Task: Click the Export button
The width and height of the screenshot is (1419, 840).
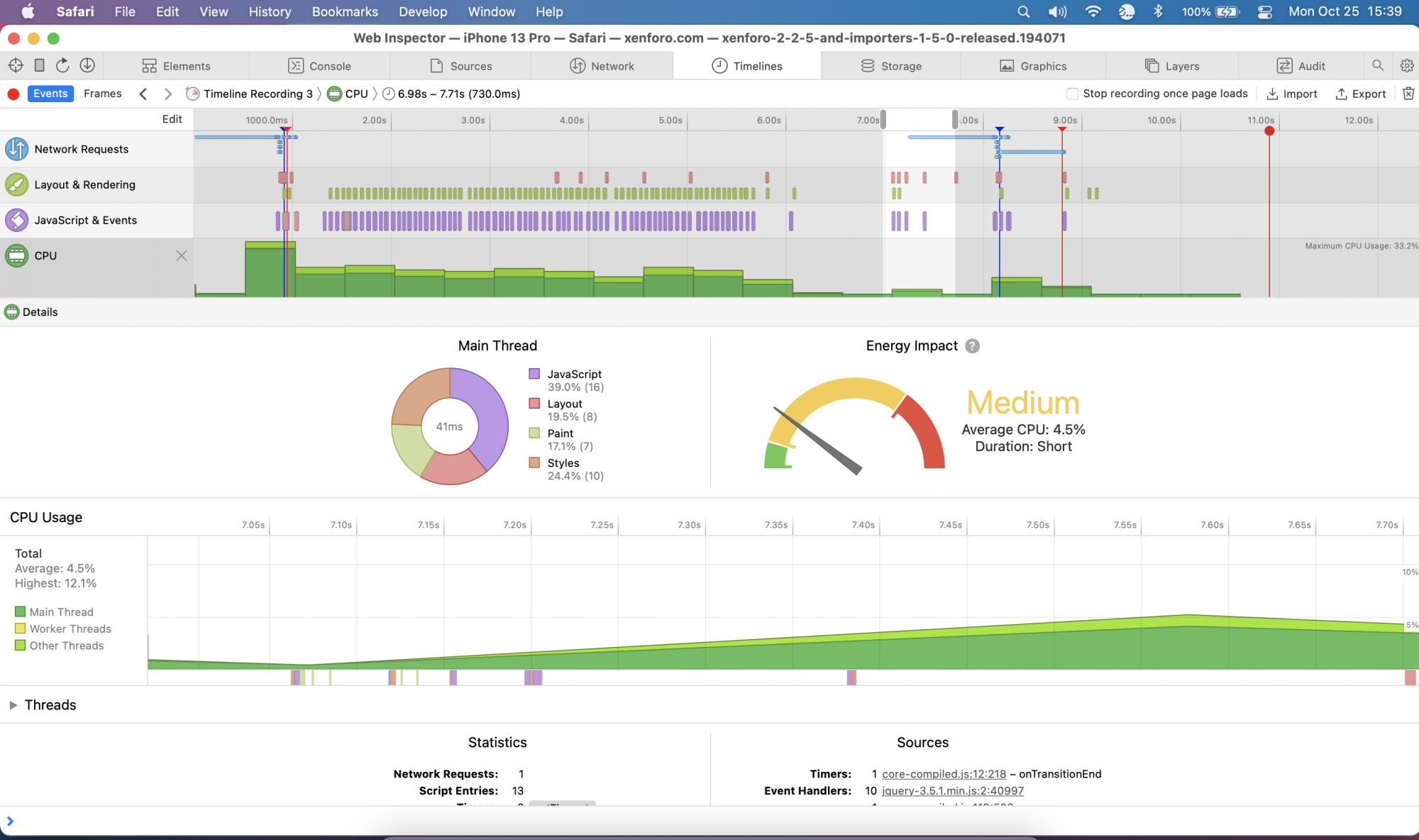Action: tap(1361, 94)
